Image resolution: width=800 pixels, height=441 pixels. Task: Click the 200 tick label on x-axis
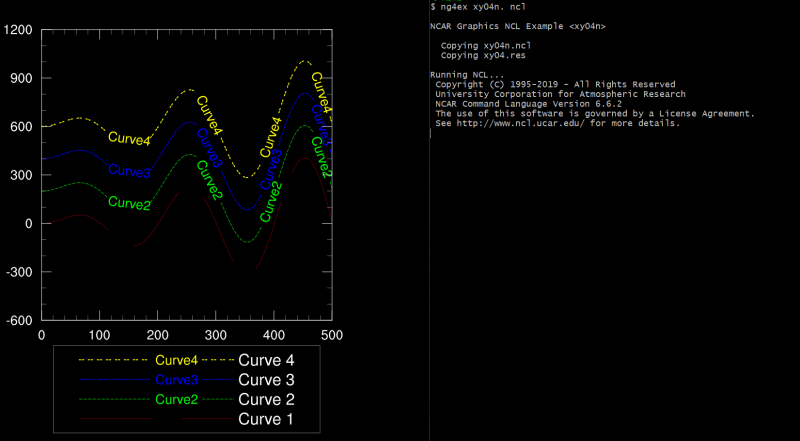point(157,335)
